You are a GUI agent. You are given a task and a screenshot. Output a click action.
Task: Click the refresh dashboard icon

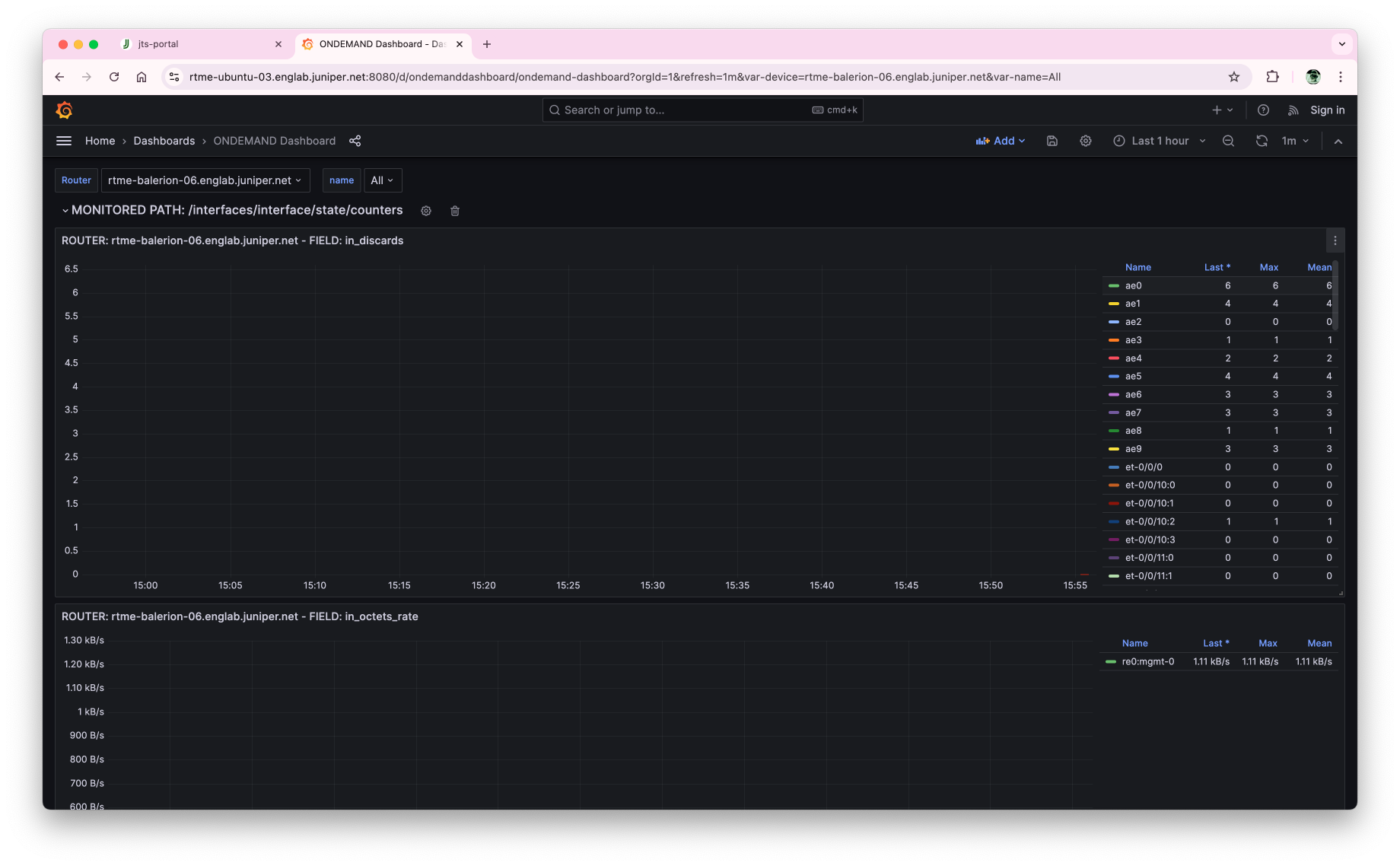pos(1262,141)
